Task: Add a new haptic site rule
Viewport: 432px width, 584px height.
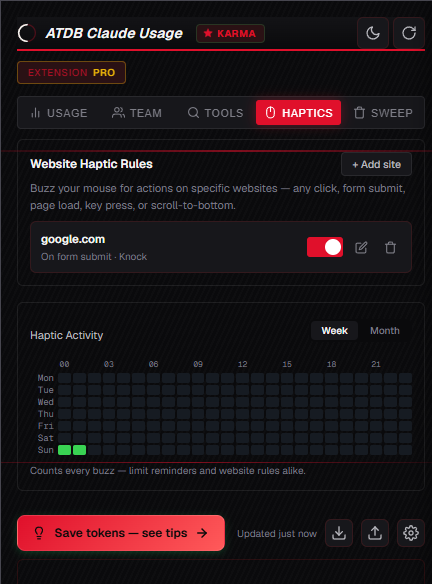Action: point(377,164)
